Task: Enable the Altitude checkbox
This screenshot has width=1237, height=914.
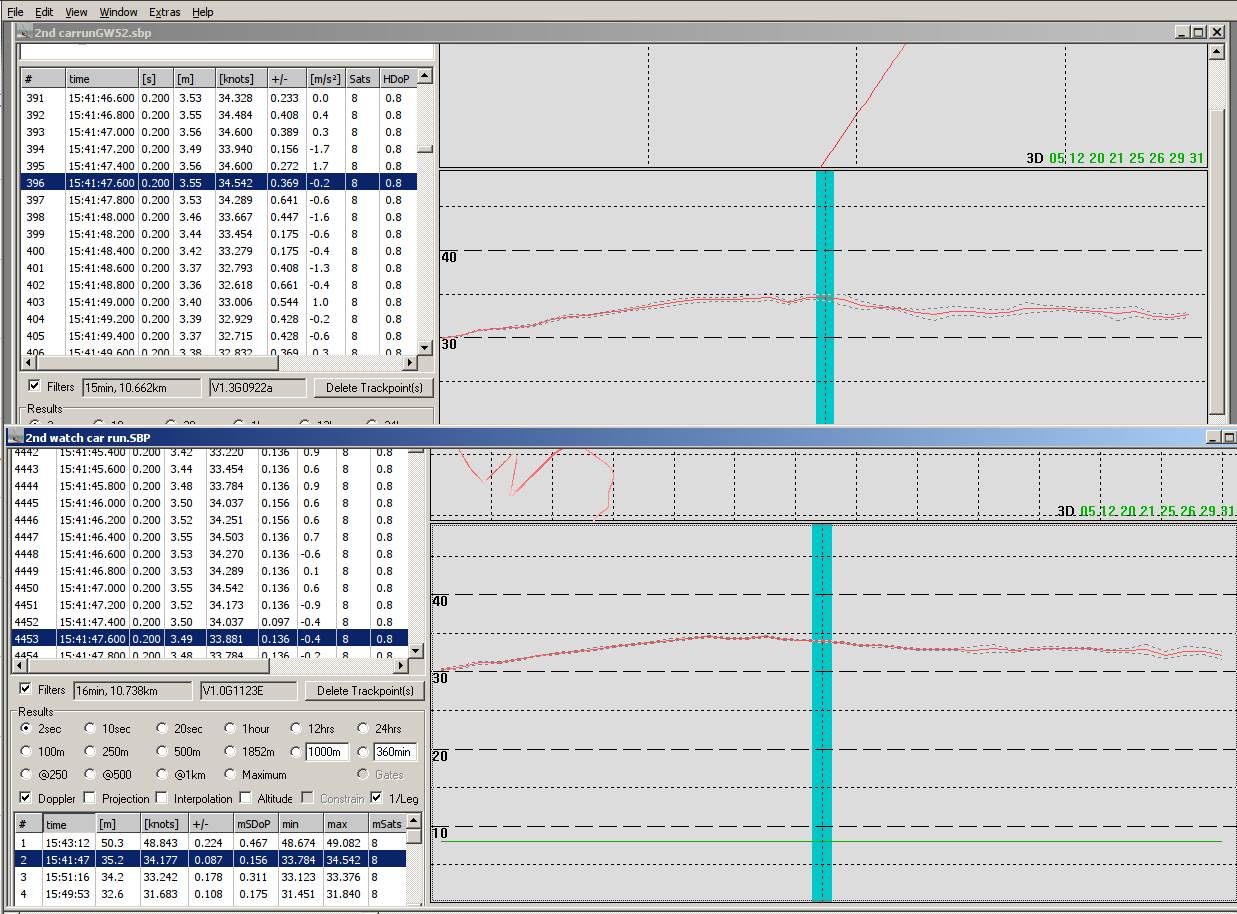Action: coord(247,798)
